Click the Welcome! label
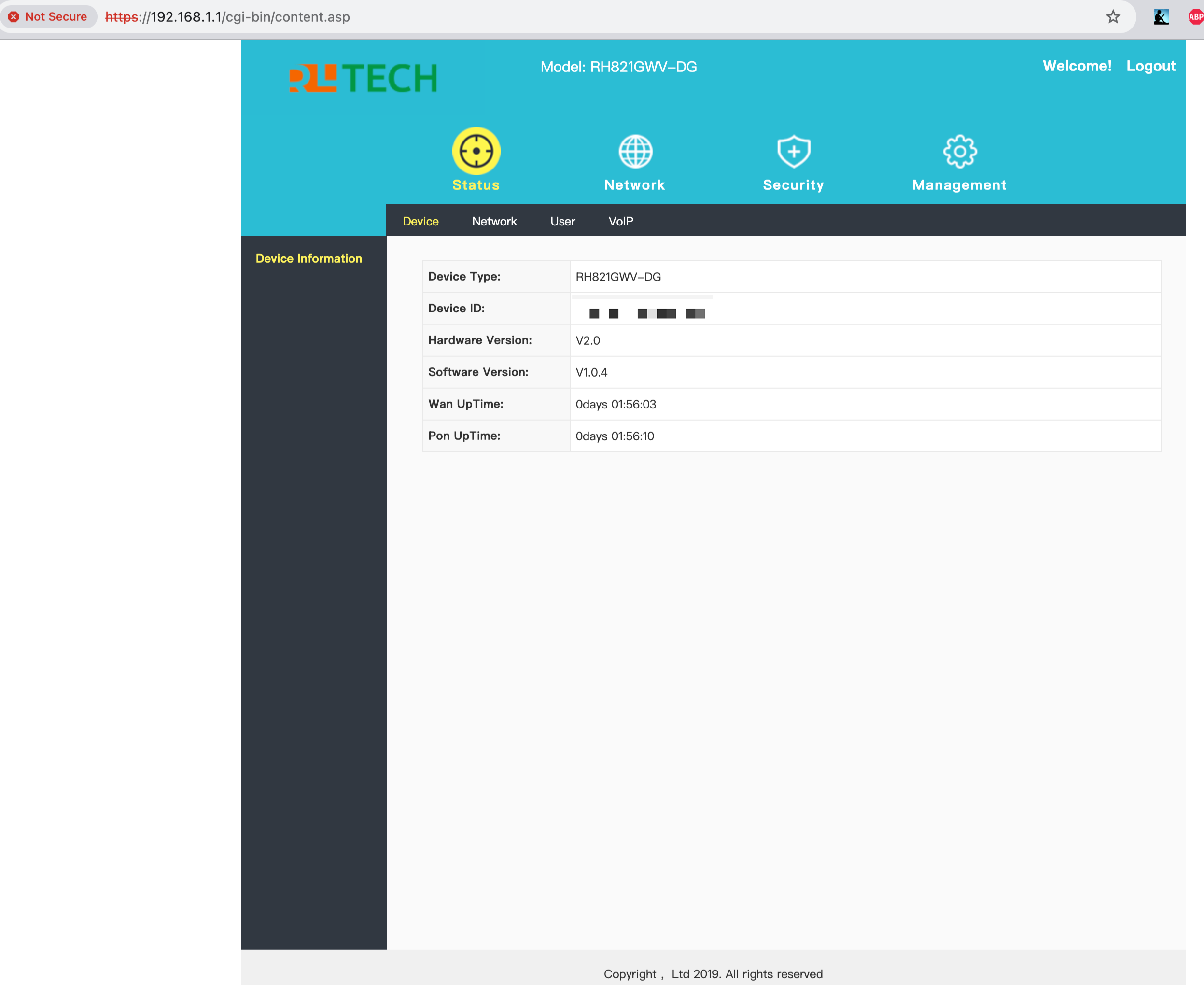The height and width of the screenshot is (985, 1204). point(1077,66)
